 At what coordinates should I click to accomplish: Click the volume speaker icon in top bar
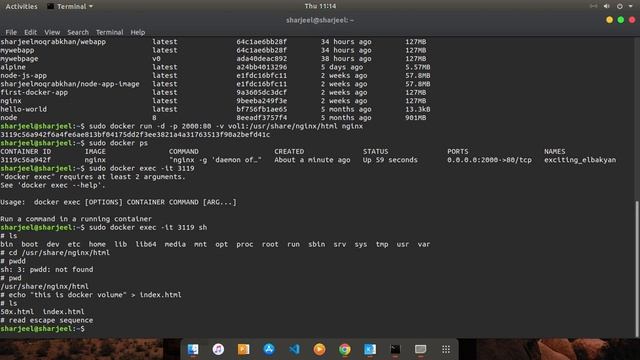607,6
